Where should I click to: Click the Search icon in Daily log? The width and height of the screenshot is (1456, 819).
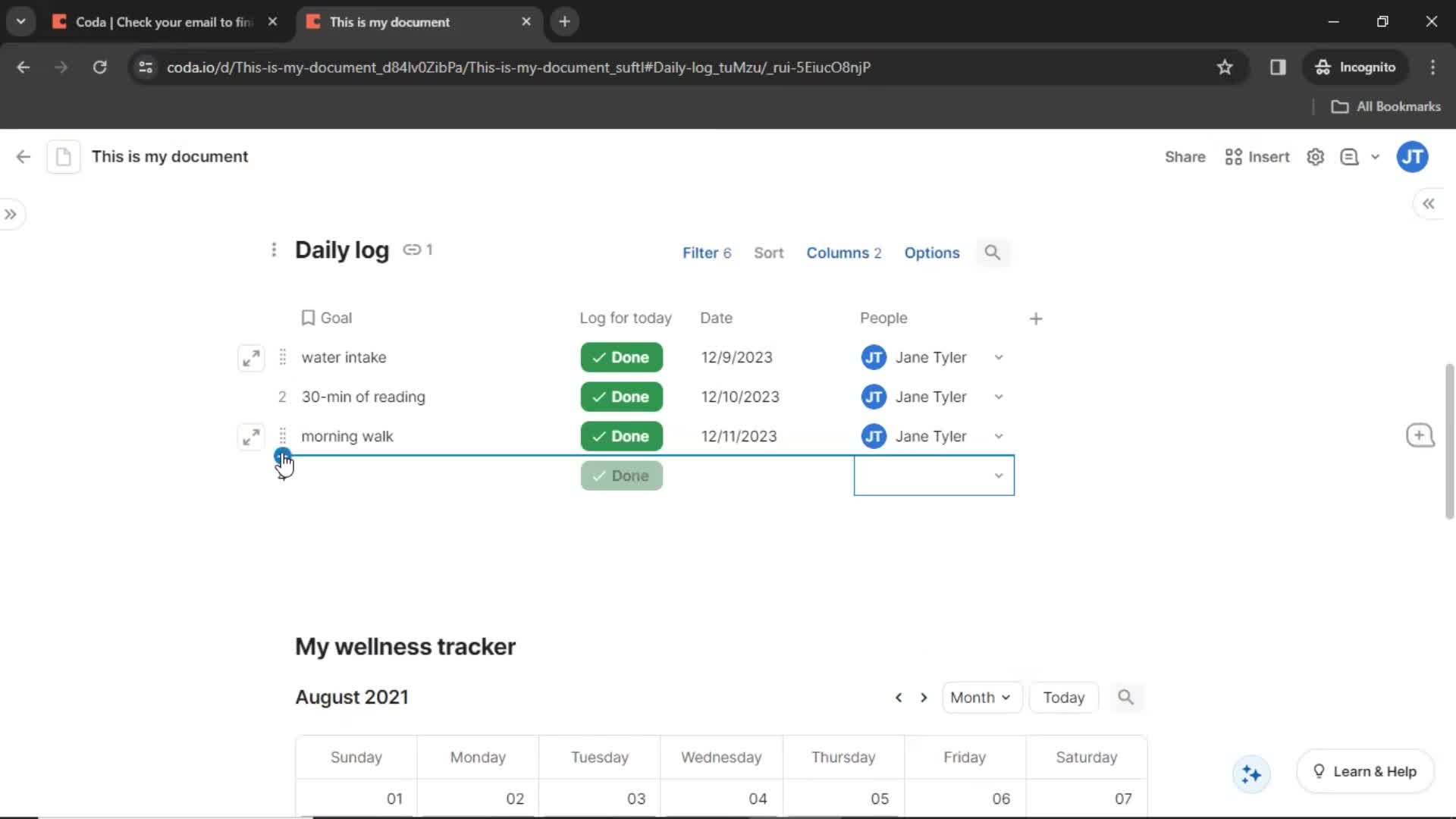tap(991, 252)
